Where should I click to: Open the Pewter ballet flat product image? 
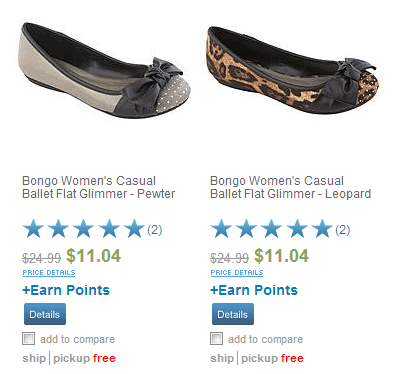coord(104,70)
